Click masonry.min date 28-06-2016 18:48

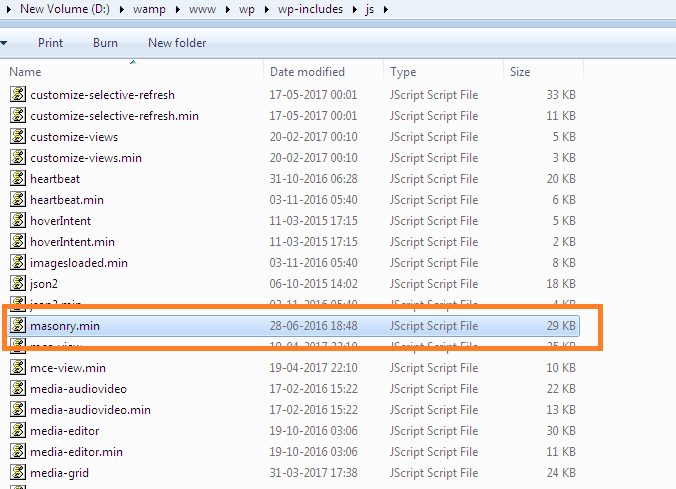coord(313,326)
